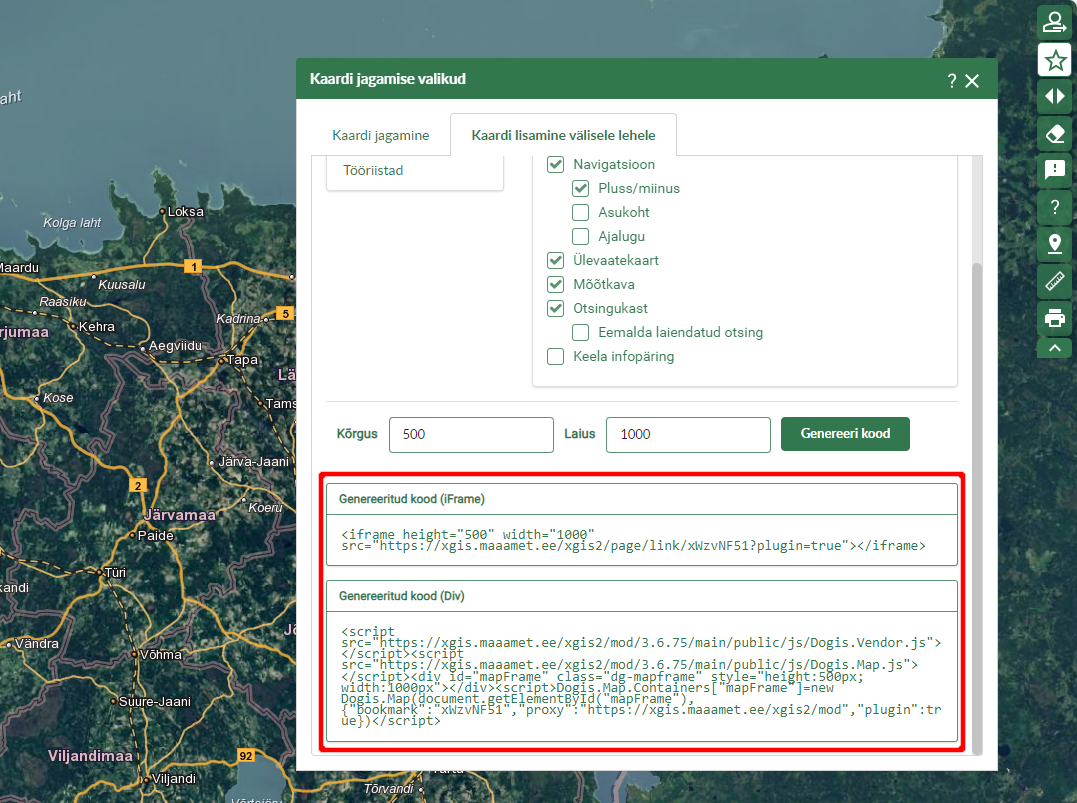The image size is (1077, 803).
Task: Click the Kose label on map
Action: (58, 398)
